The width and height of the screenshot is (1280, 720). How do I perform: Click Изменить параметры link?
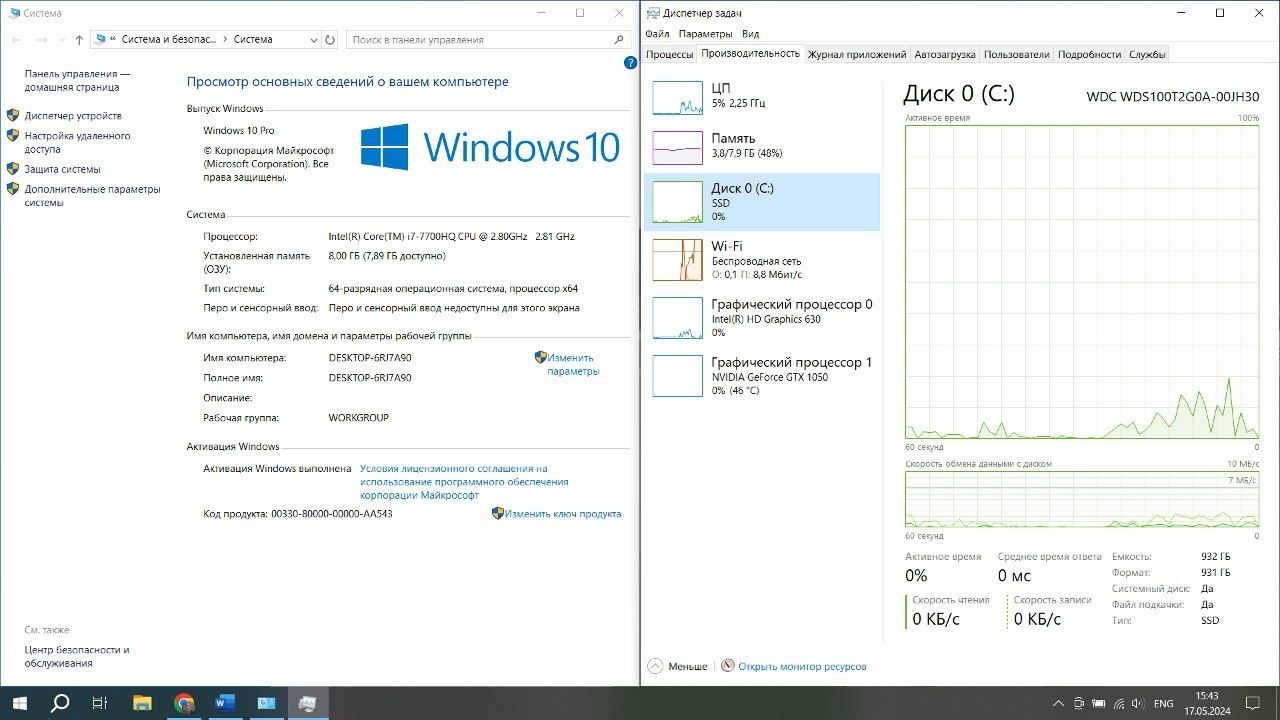coord(572,364)
